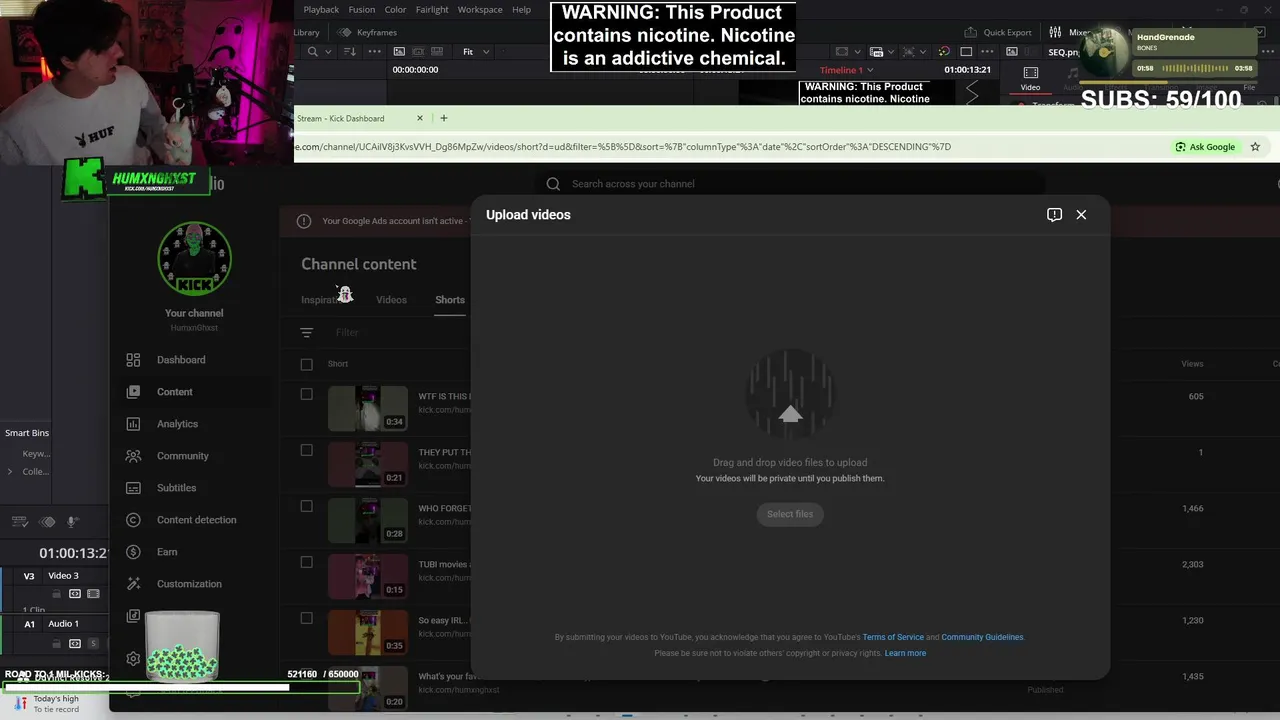Open the Fairlight menu
The height and width of the screenshot is (720, 1280).
[x=432, y=10]
